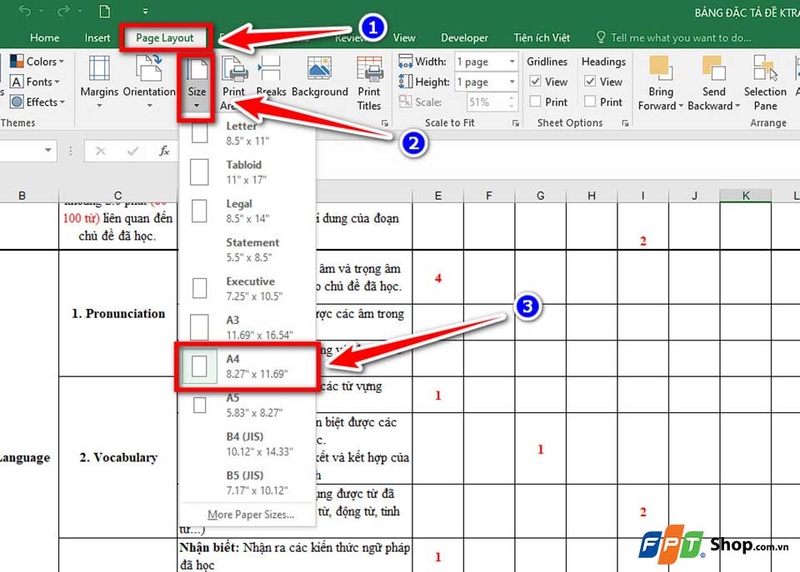800x572 pixels.
Task: Open the Sheet Options dialog launcher
Action: pyautogui.click(x=625, y=123)
